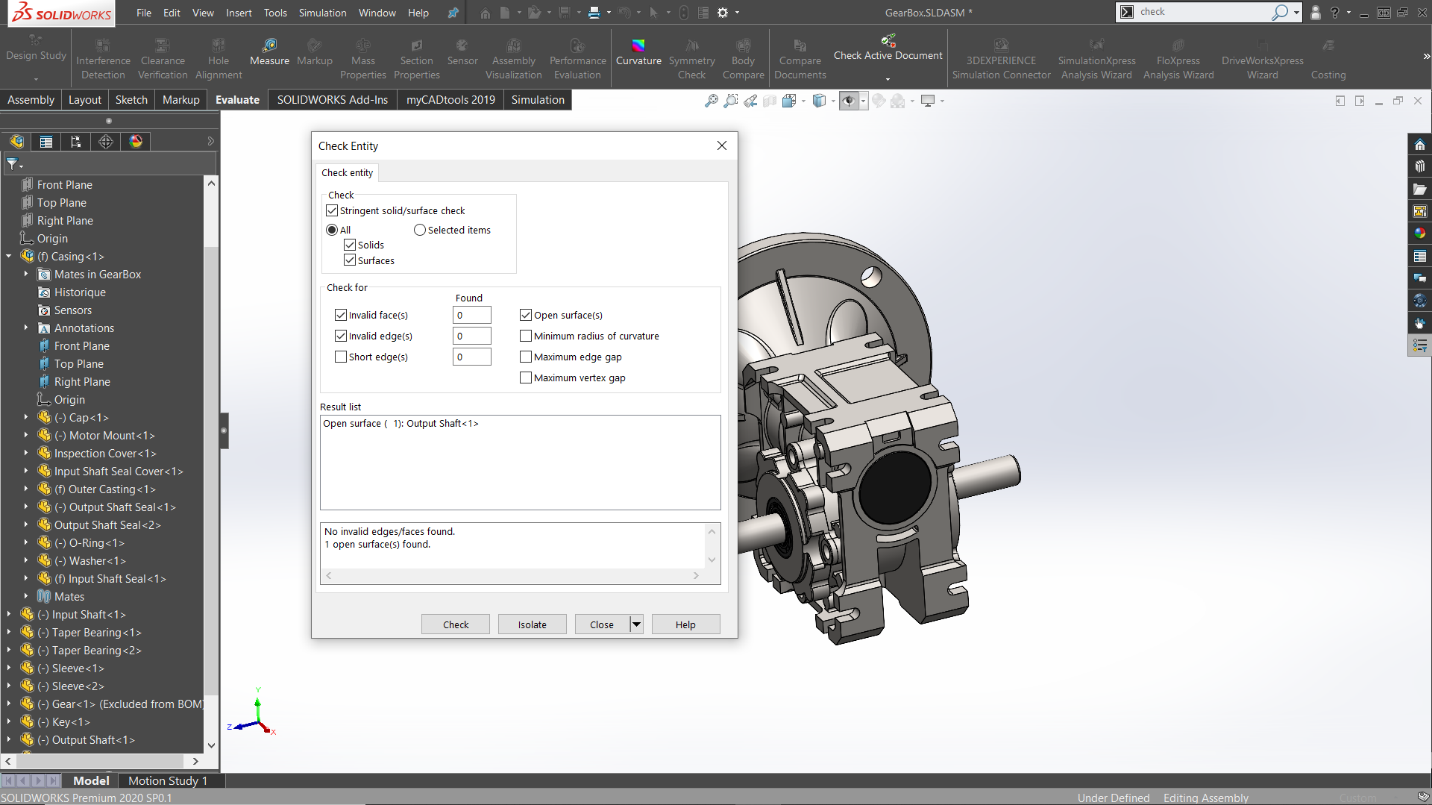Show DimXpertManager tab

[106, 142]
